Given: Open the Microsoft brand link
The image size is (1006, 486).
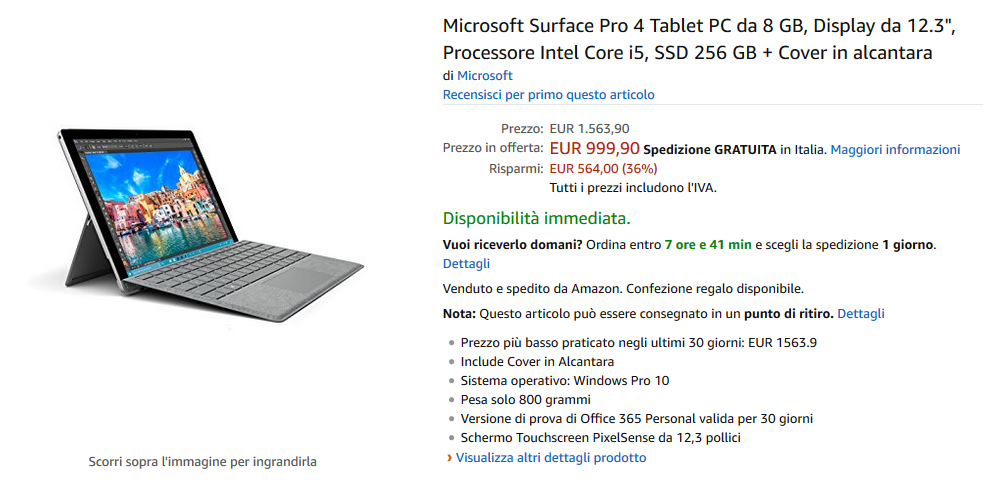Looking at the screenshot, I should 484,76.
